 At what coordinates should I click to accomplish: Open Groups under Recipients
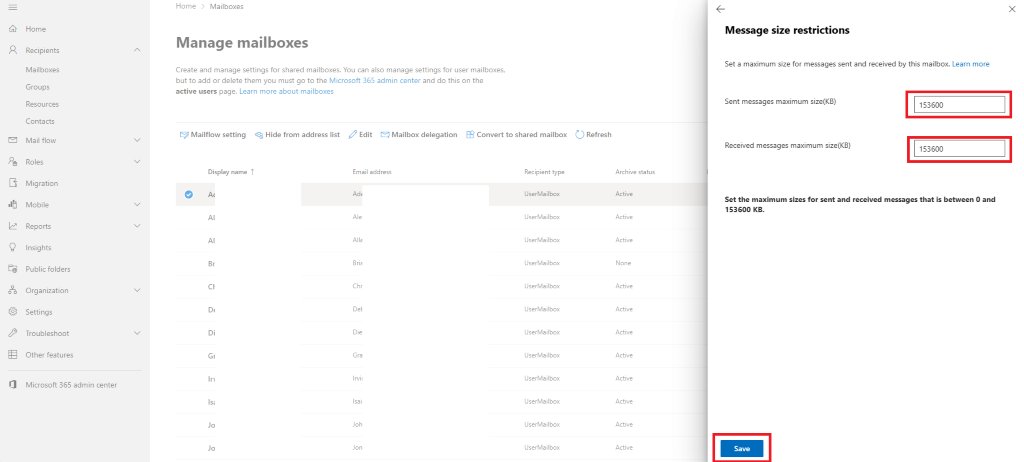coord(37,87)
